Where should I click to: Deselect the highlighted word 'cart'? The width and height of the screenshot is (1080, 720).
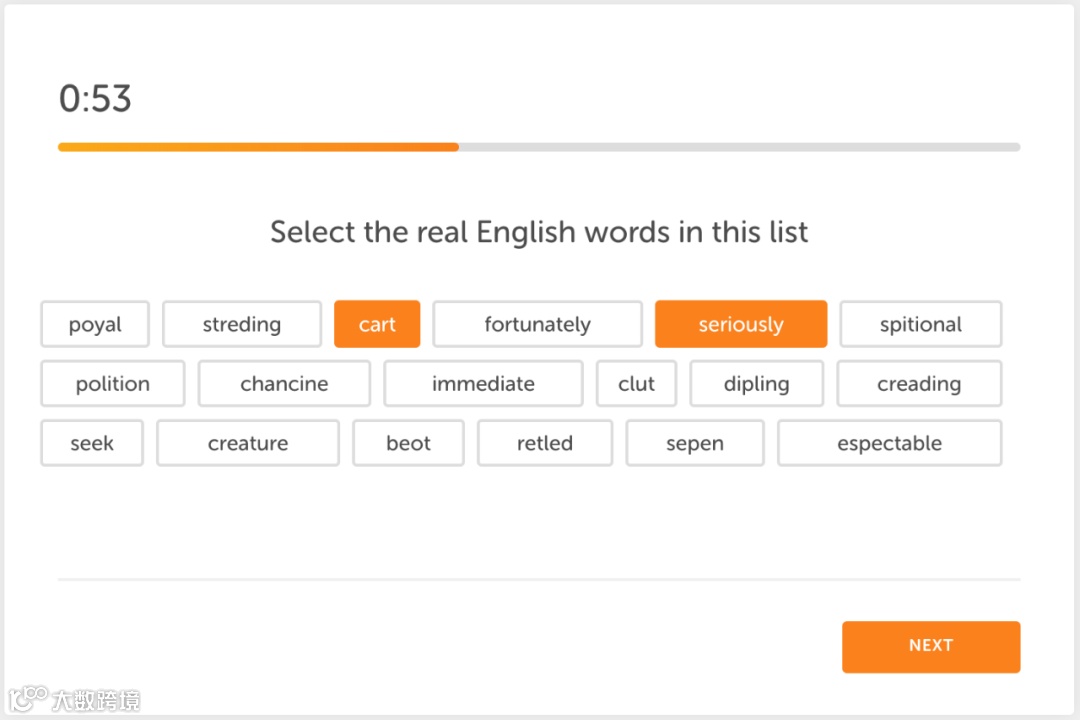[377, 324]
